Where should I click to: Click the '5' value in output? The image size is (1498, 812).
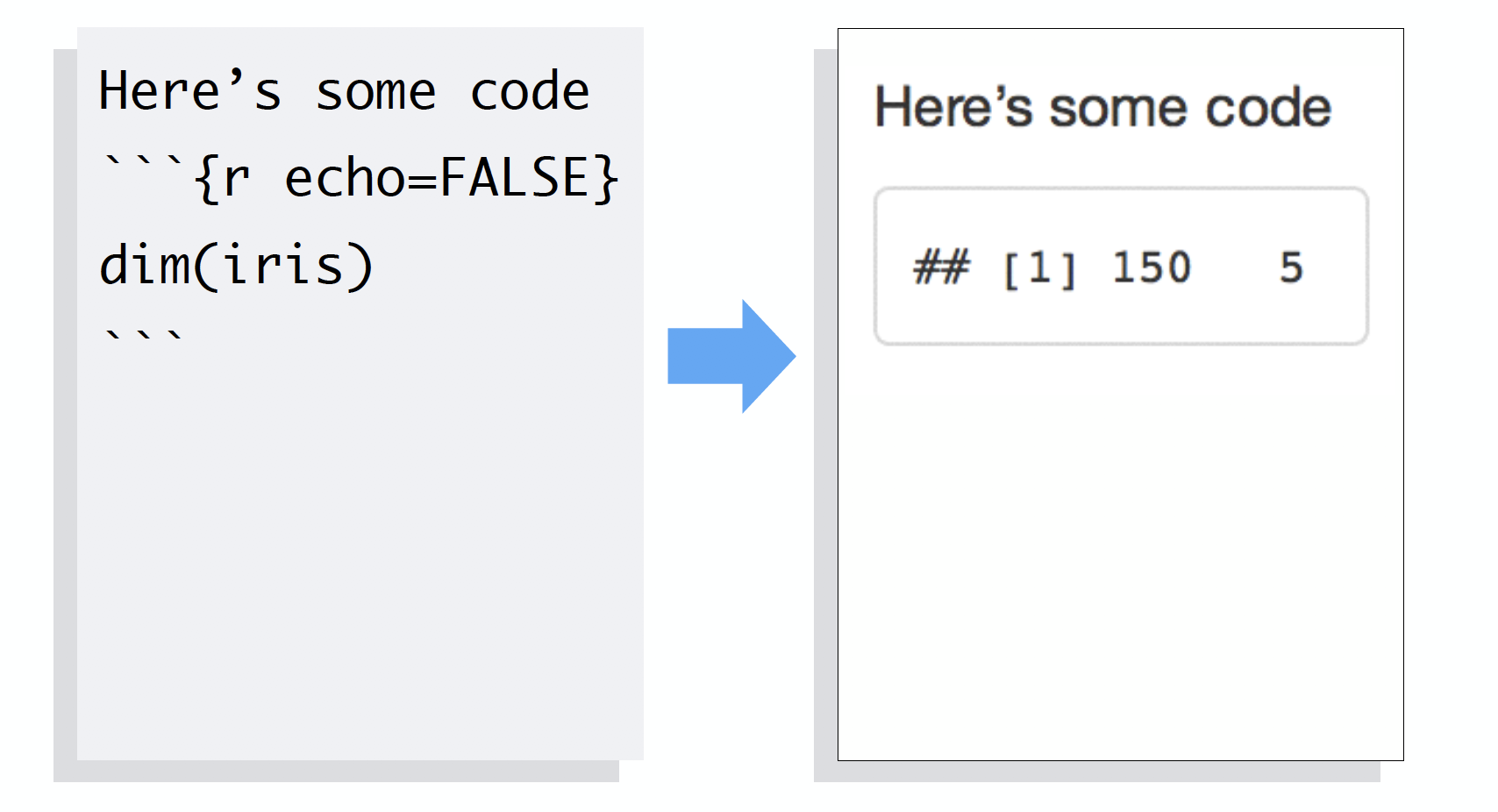(x=1291, y=267)
